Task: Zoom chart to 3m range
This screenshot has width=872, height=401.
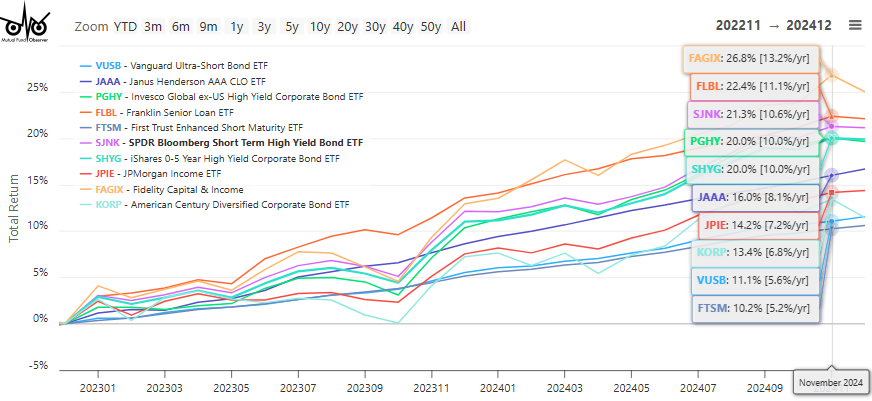Action: pos(153,26)
